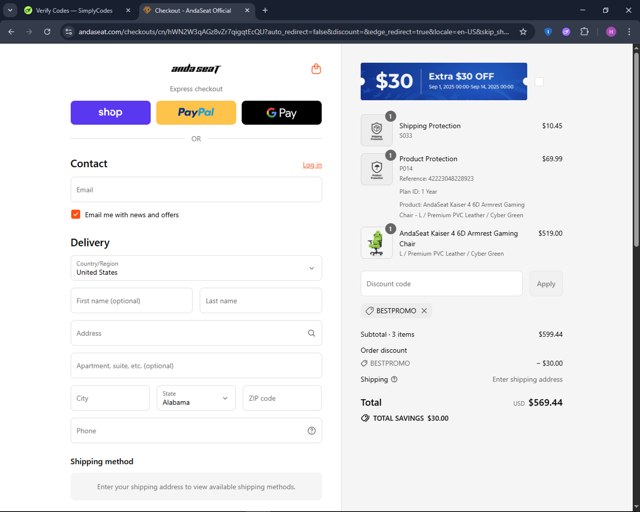Image resolution: width=640 pixels, height=512 pixels.
Task: Open the Country/Region dropdown
Action: (x=196, y=268)
